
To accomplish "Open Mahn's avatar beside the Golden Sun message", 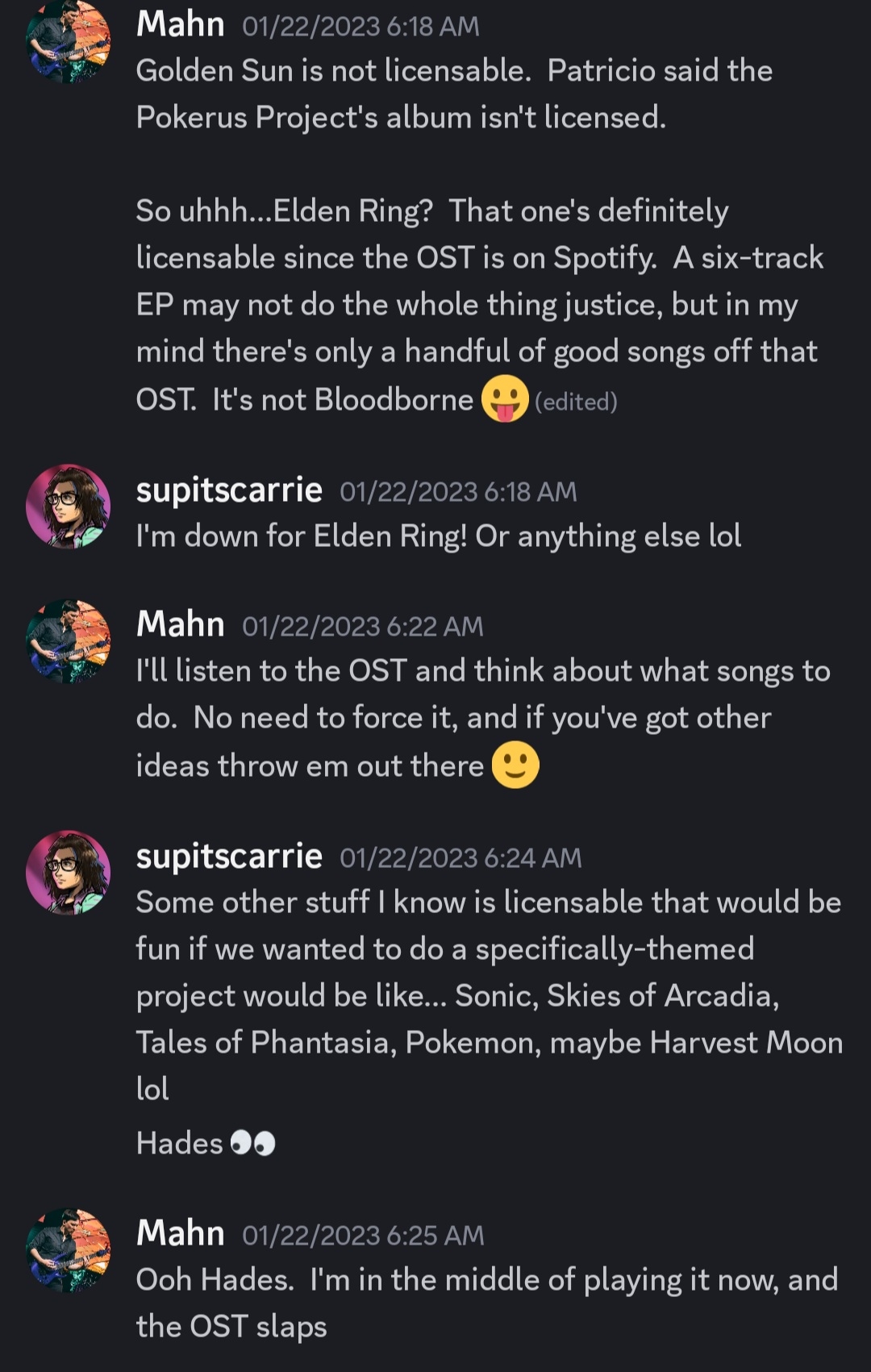I will tap(69, 40).
